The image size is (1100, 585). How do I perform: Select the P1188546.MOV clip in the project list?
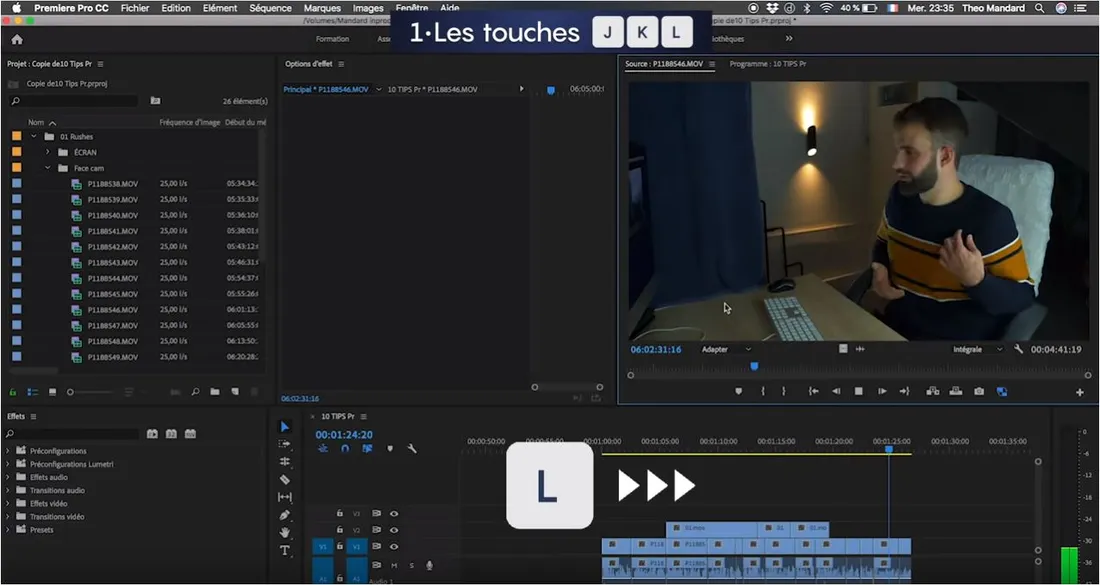click(112, 310)
